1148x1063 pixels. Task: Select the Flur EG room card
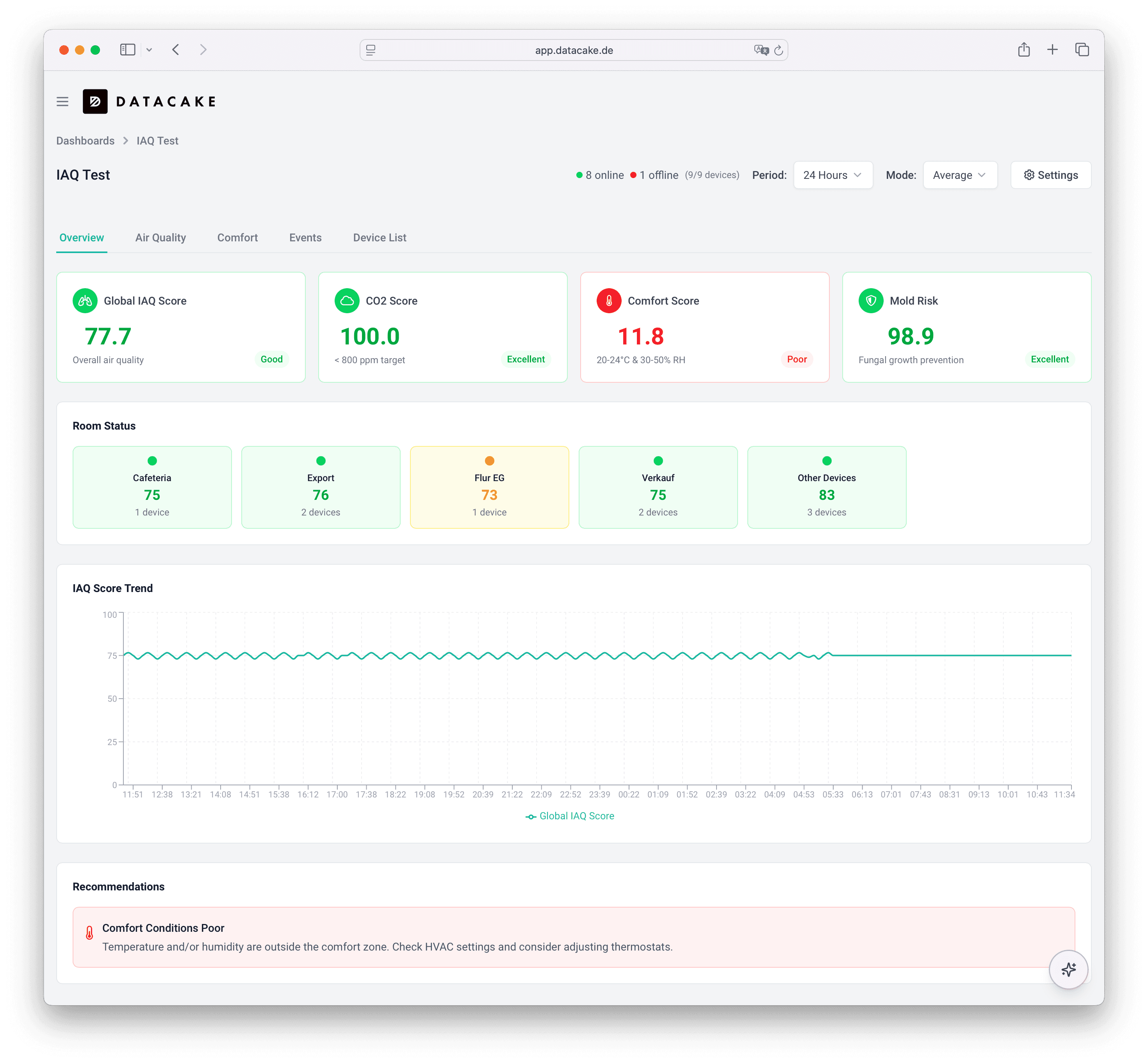(x=489, y=487)
